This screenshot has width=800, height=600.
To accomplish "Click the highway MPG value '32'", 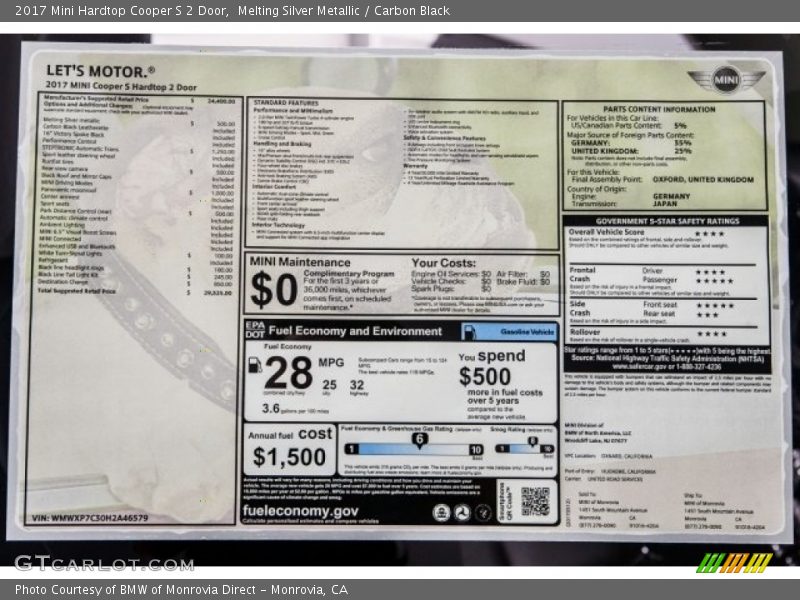I will click(x=357, y=385).
